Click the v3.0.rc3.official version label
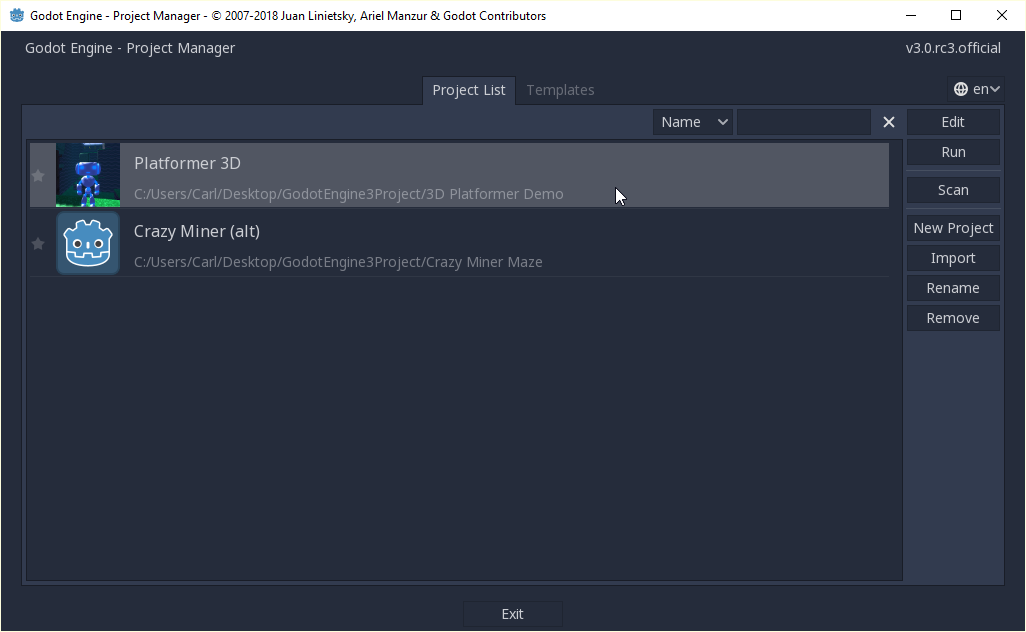 [953, 48]
